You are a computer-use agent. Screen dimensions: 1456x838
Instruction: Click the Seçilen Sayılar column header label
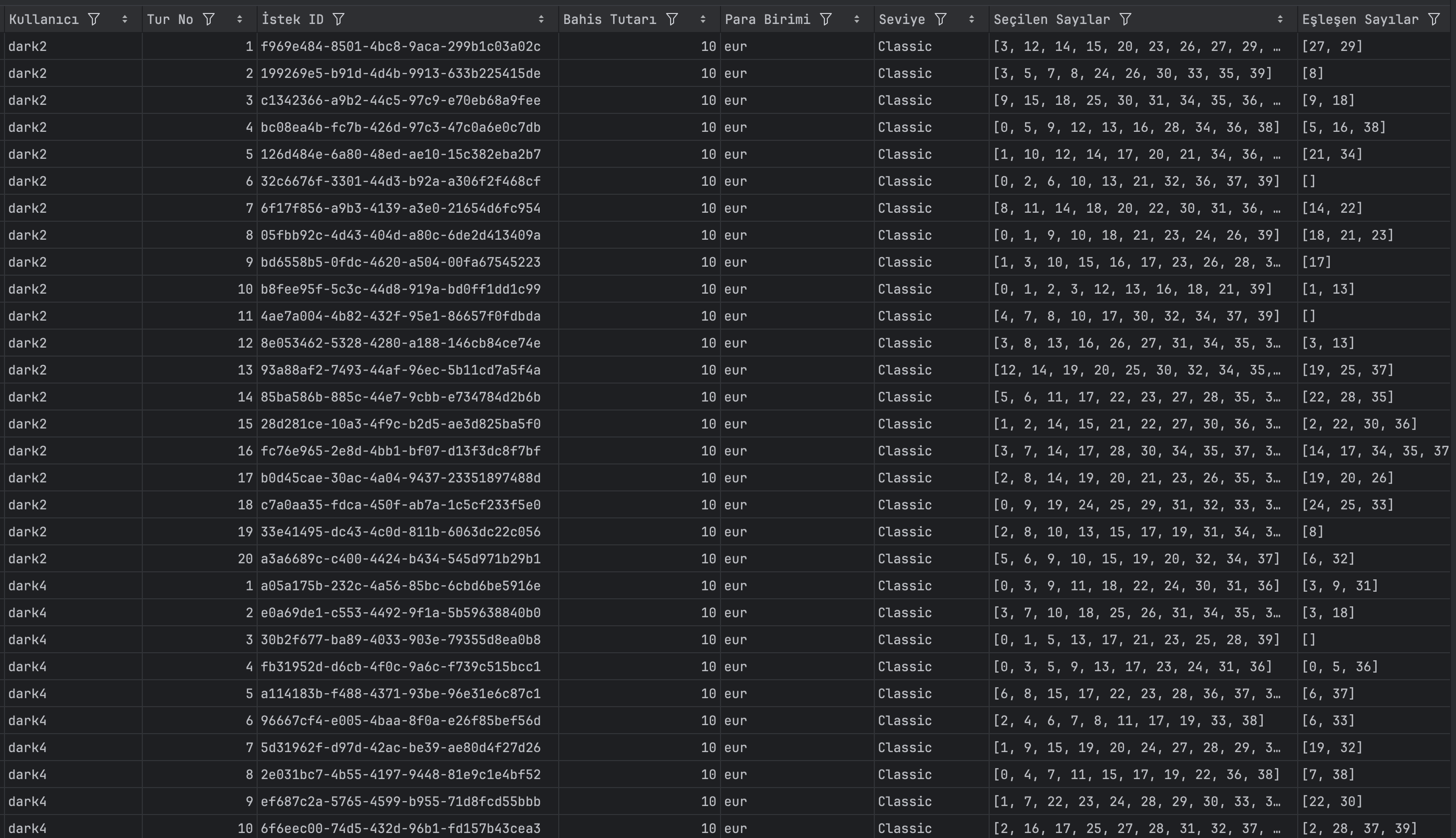click(x=1052, y=19)
